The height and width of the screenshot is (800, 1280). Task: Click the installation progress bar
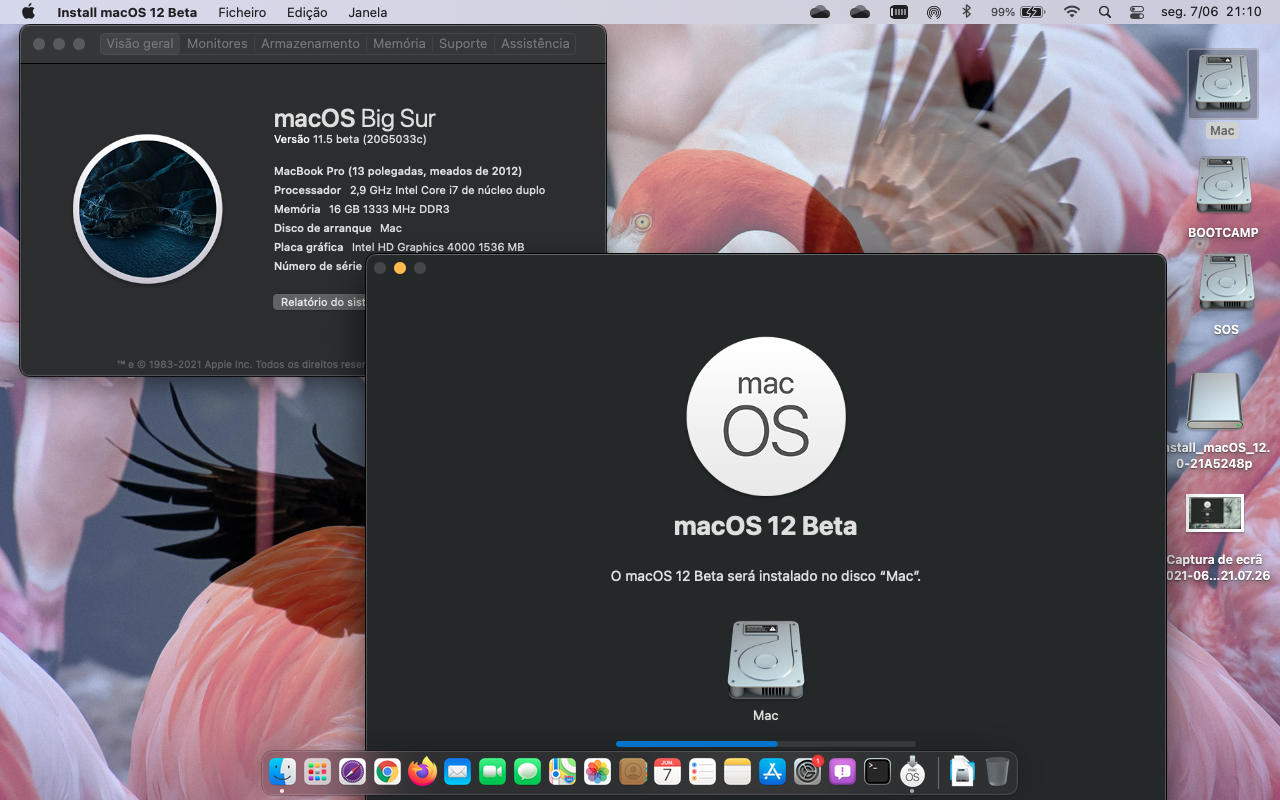(766, 744)
